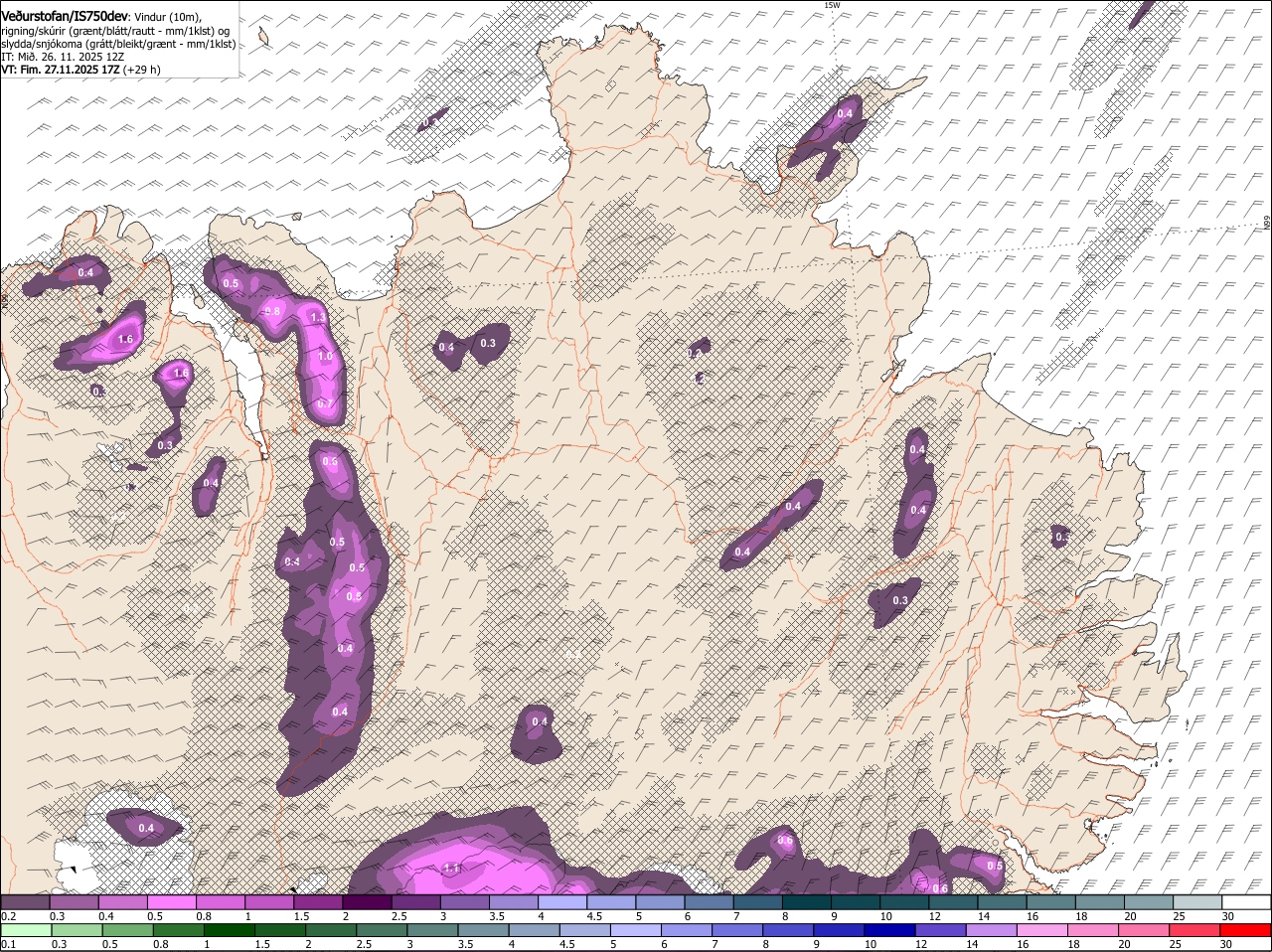Image resolution: width=1272 pixels, height=952 pixels.
Task: Pick white snow swatch after the 30 label
Action: (x=1247, y=902)
